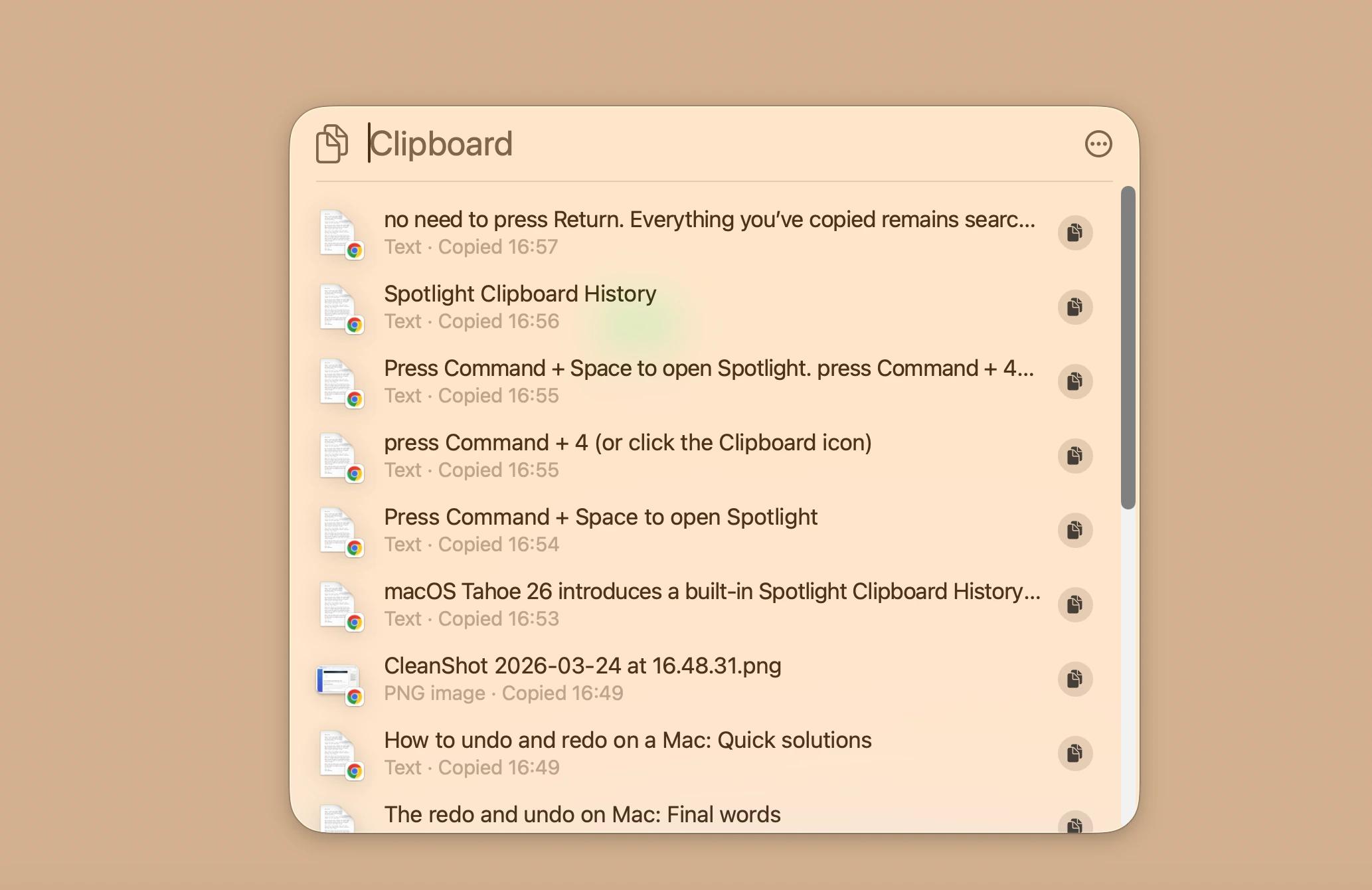1372x890 pixels.
Task: Click the copy icon beside the CleanShot PNG entry
Action: pyautogui.click(x=1075, y=679)
